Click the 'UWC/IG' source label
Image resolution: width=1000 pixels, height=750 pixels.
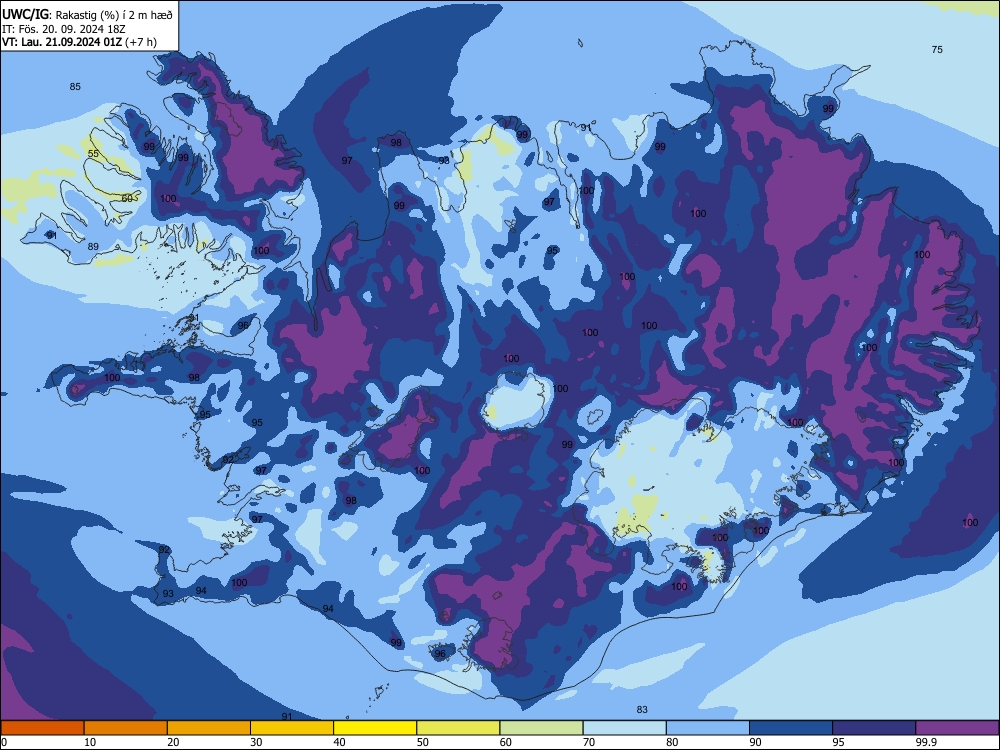[x=25, y=15]
